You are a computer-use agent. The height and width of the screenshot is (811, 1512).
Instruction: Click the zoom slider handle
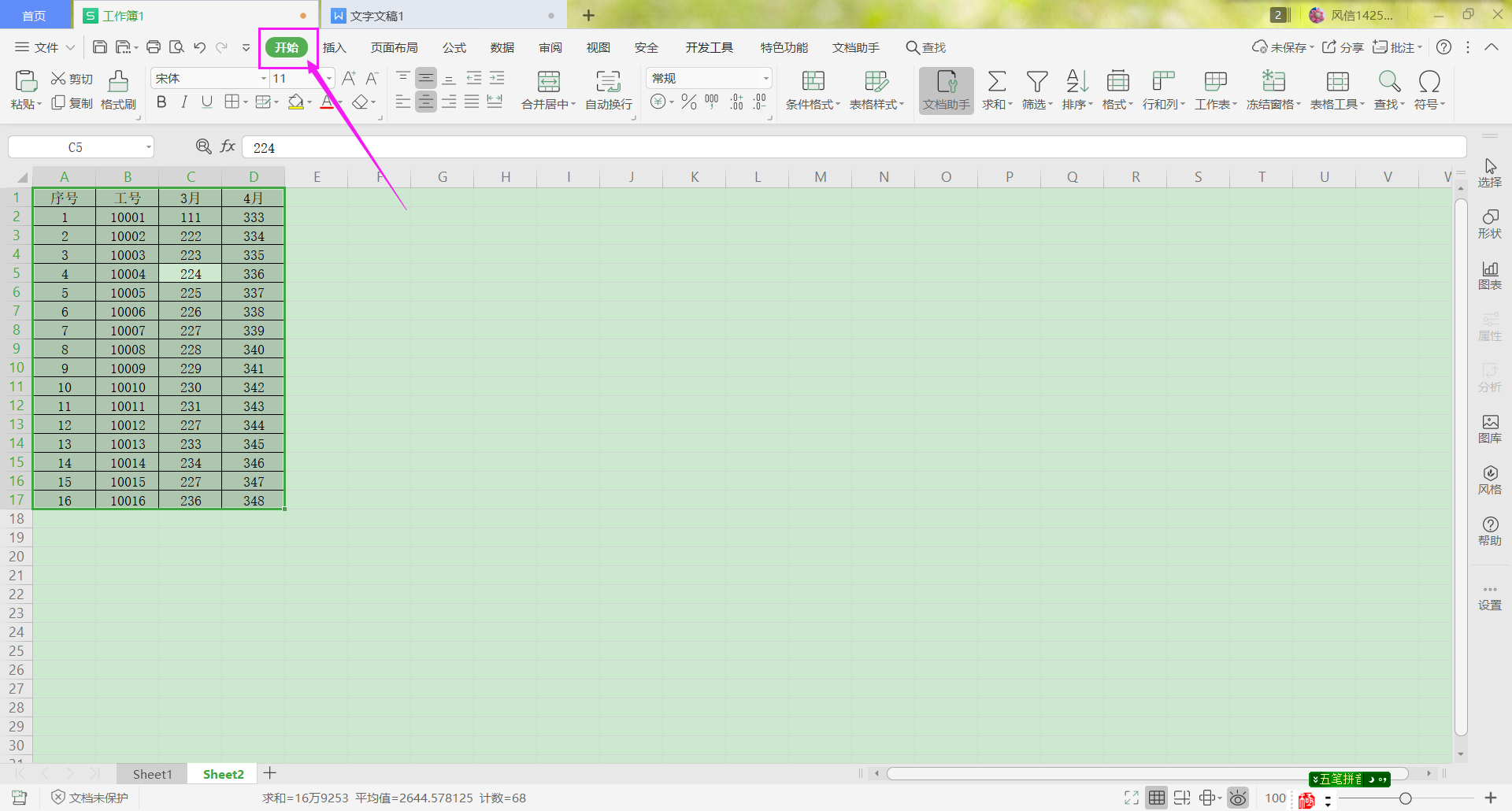point(1405,798)
